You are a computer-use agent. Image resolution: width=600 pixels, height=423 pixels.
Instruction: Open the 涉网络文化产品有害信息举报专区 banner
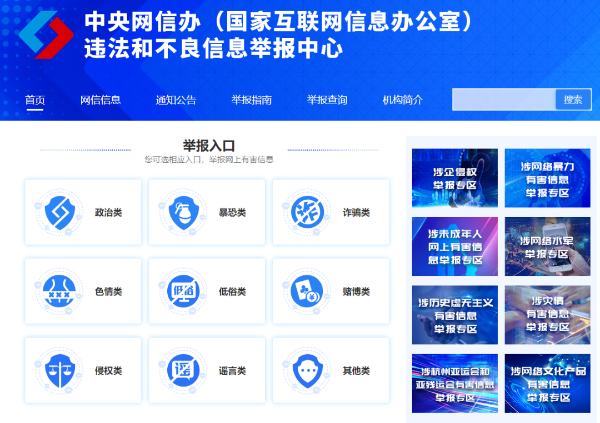(548, 383)
